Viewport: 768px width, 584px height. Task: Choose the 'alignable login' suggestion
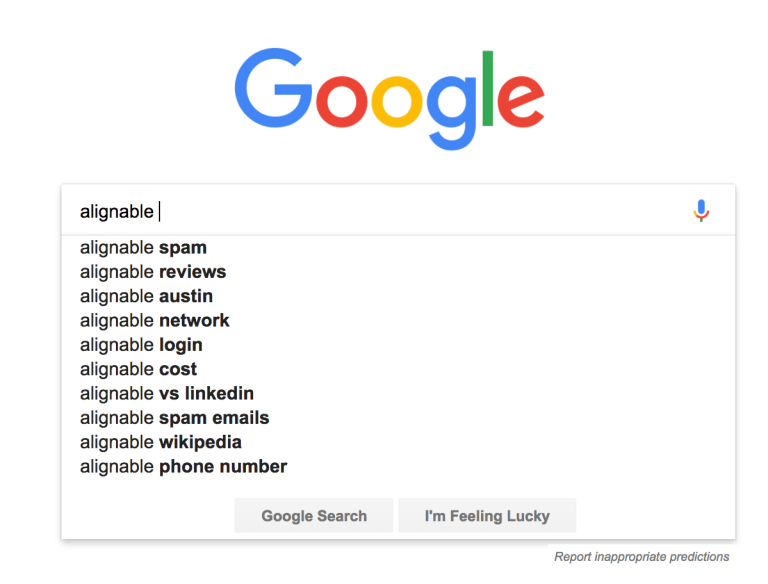pos(141,345)
